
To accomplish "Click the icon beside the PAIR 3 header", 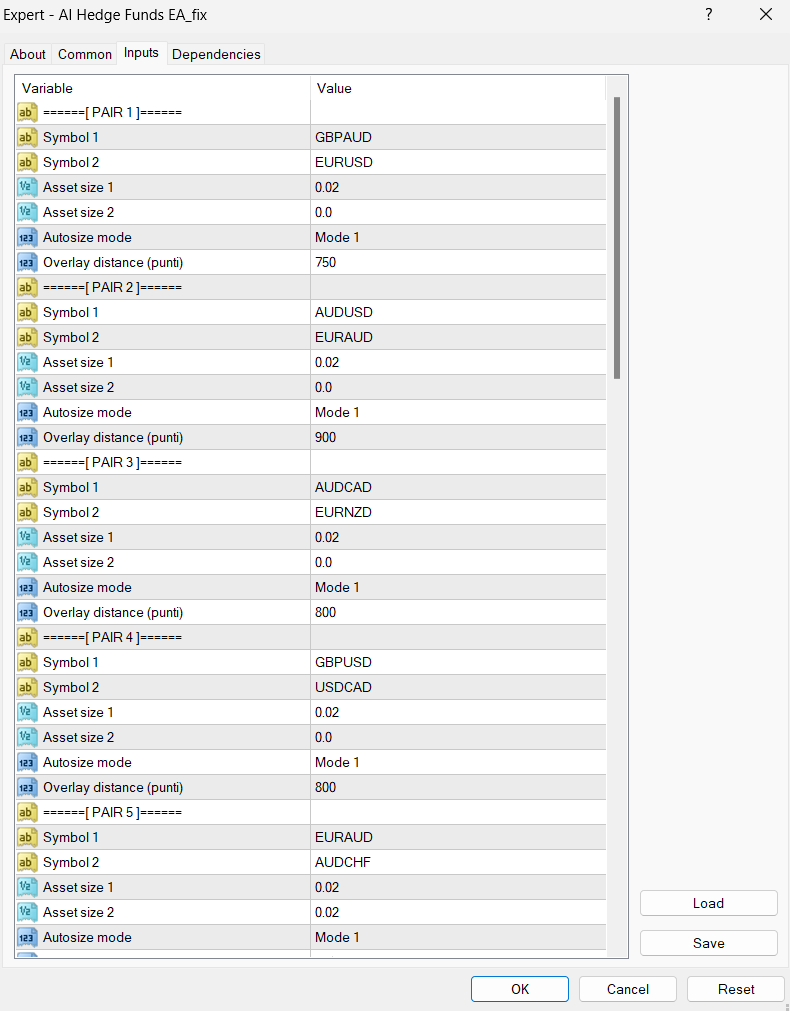I will click(x=28, y=462).
